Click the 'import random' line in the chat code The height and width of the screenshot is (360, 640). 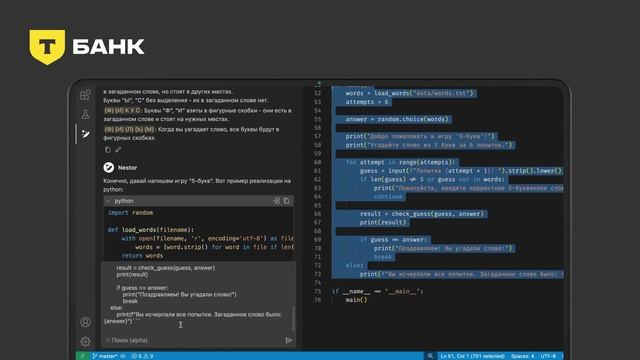130,213
